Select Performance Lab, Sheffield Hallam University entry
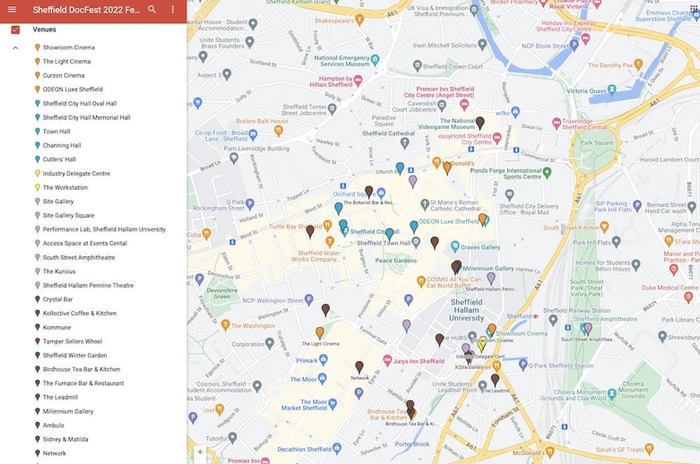Image resolution: width=700 pixels, height=464 pixels. 104,229
